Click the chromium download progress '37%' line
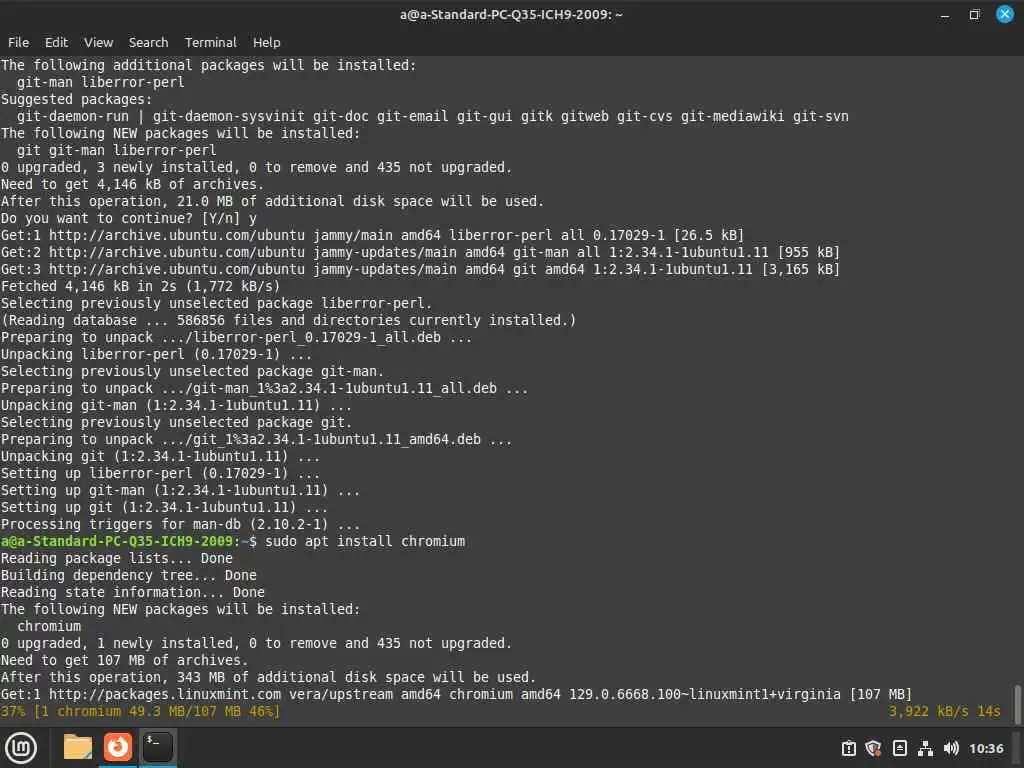1024x768 pixels. point(140,711)
